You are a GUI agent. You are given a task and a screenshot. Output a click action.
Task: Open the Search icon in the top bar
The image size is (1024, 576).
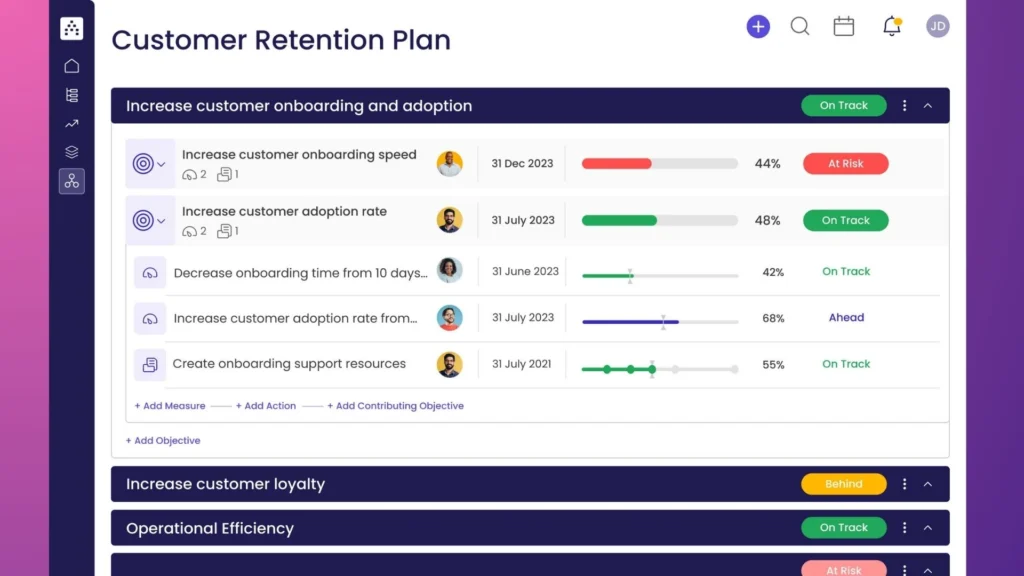pyautogui.click(x=799, y=26)
